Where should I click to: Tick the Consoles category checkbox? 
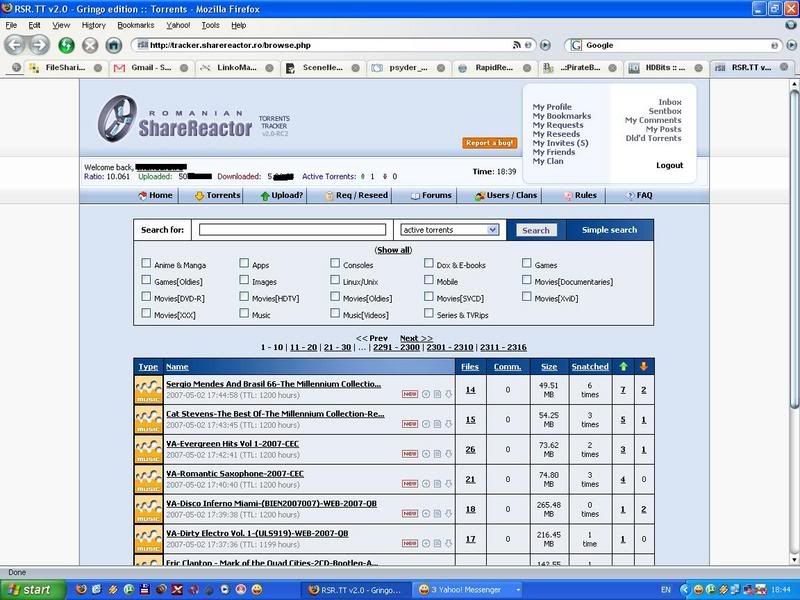[335, 263]
